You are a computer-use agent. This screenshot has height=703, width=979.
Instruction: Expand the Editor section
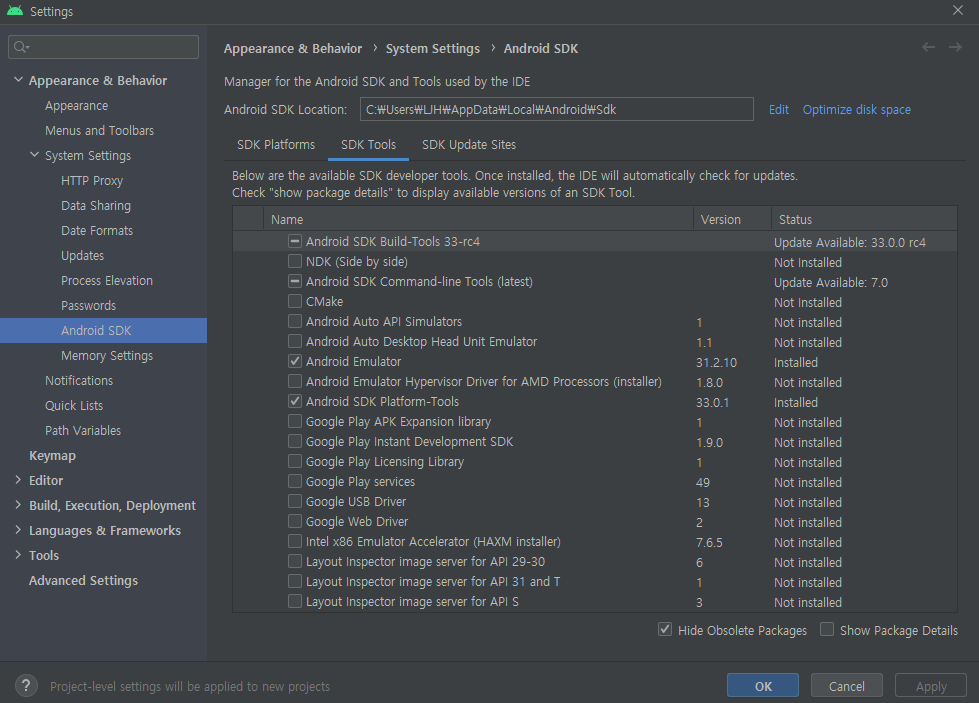pos(18,479)
